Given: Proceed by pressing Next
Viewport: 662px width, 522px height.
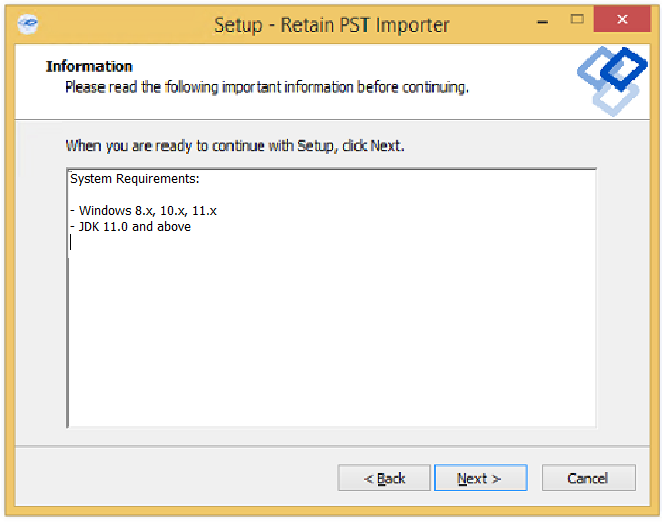Looking at the screenshot, I should click(x=480, y=478).
